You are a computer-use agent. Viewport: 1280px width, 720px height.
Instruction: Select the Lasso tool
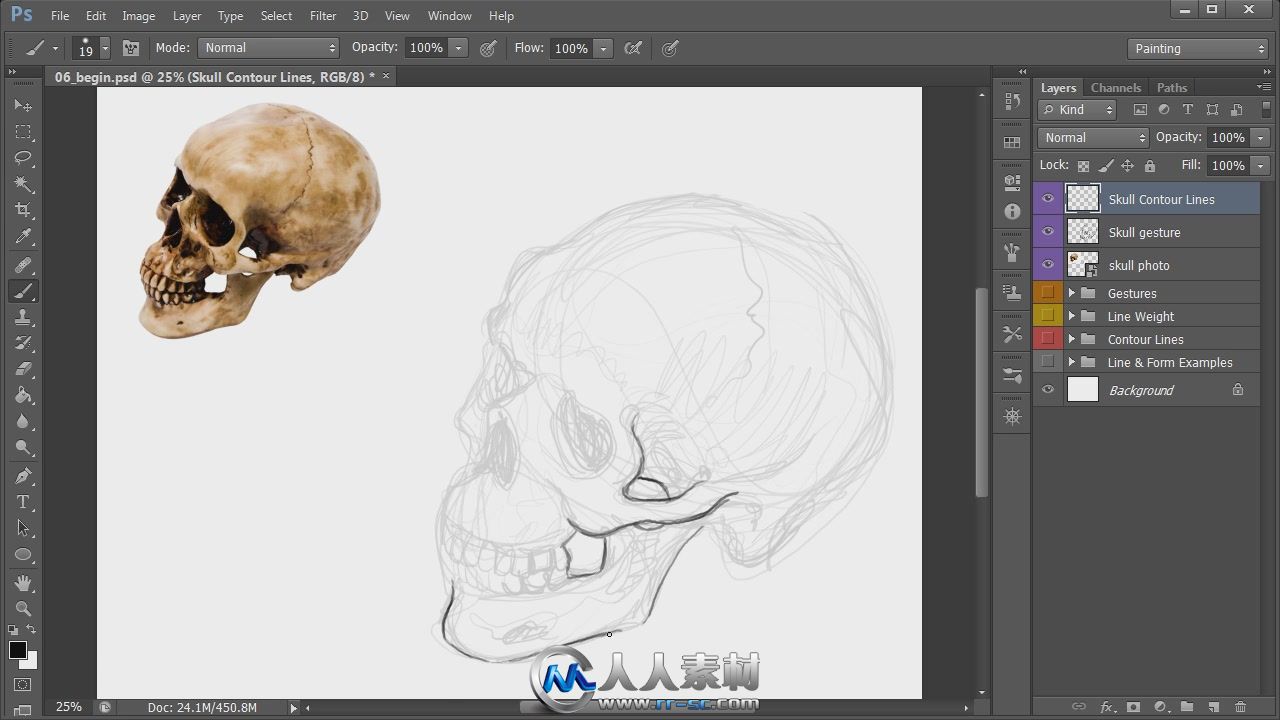(x=23, y=158)
